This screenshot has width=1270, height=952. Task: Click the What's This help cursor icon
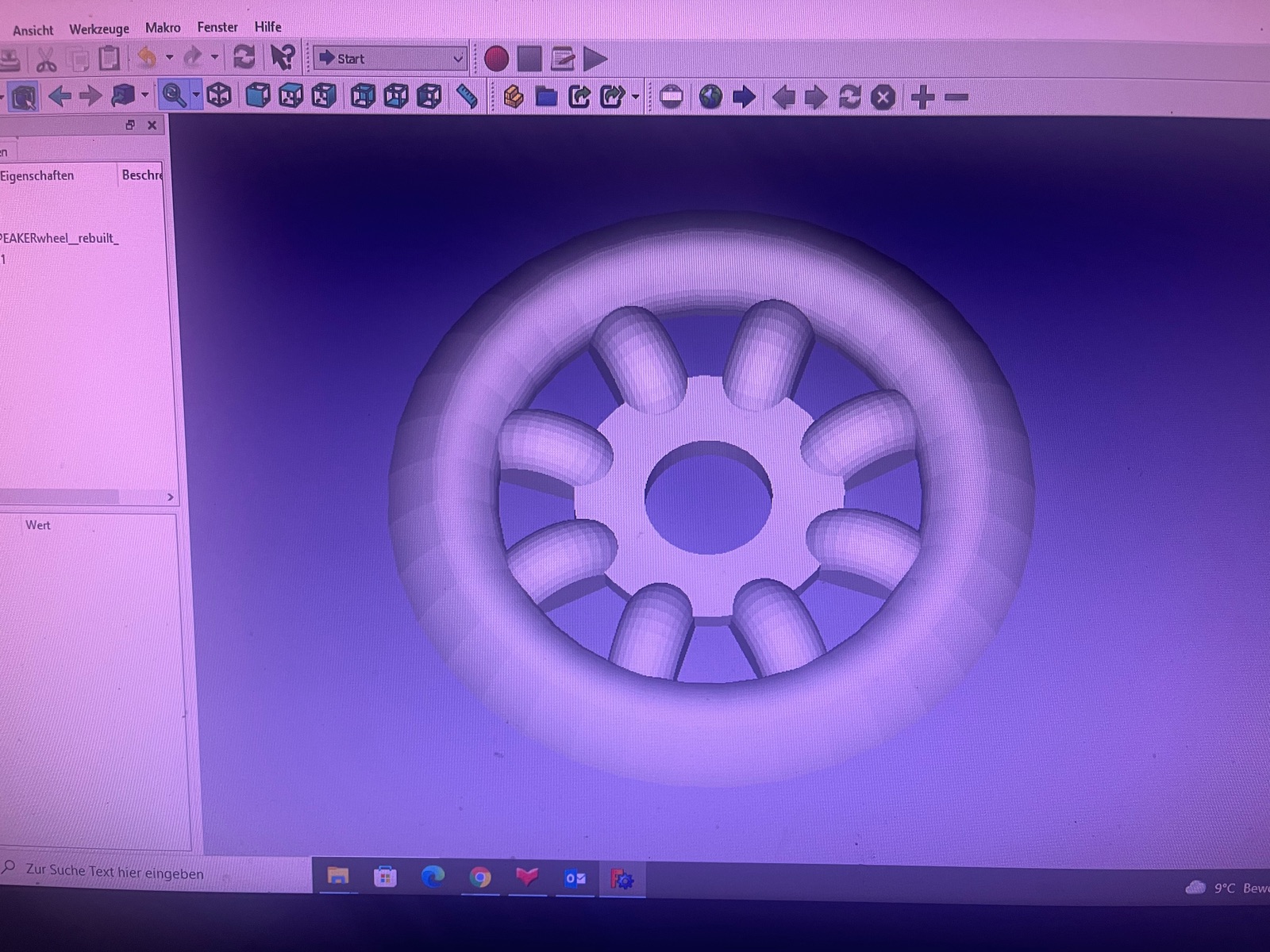282,57
